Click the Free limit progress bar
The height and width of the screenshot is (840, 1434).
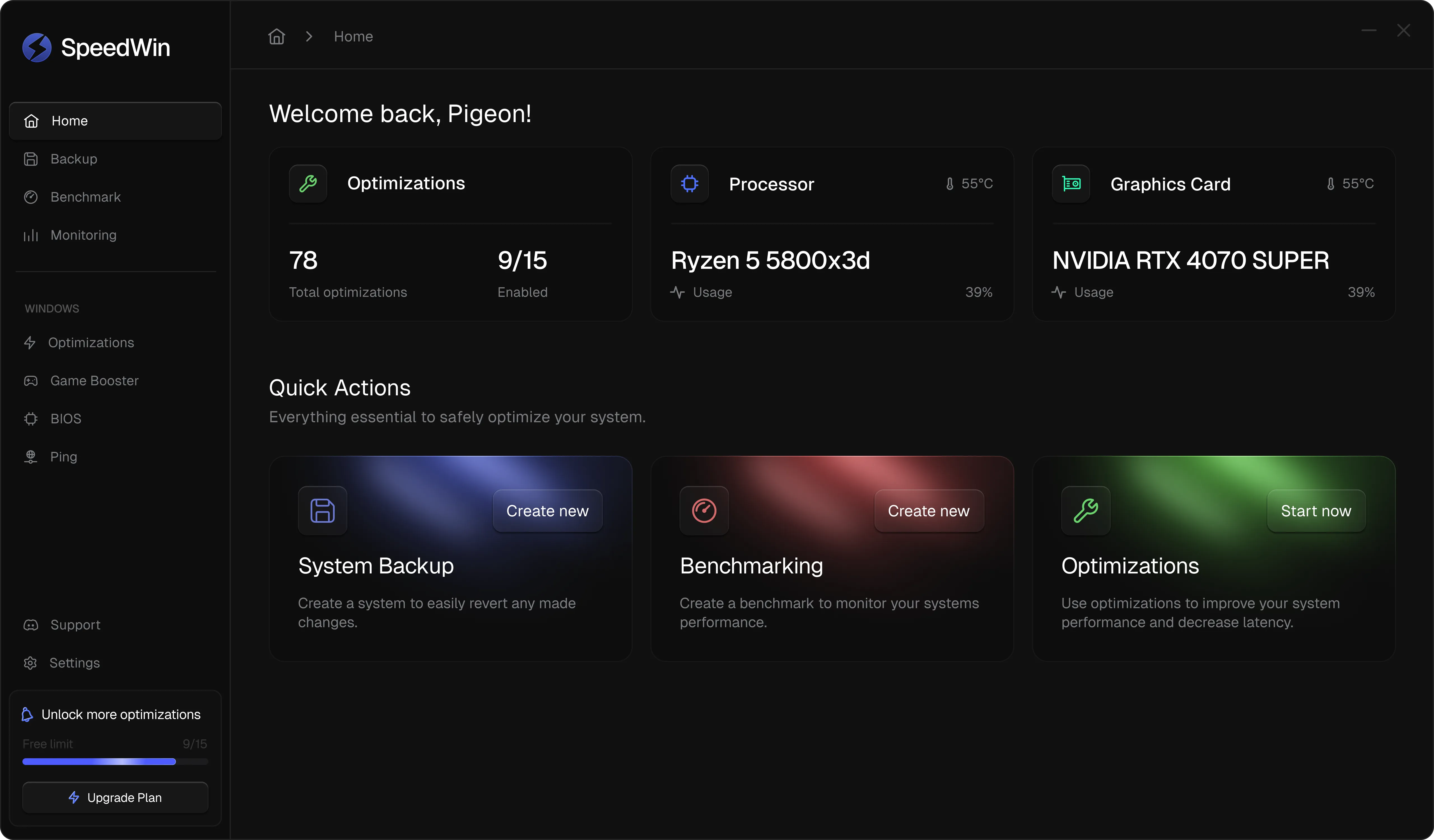click(115, 762)
